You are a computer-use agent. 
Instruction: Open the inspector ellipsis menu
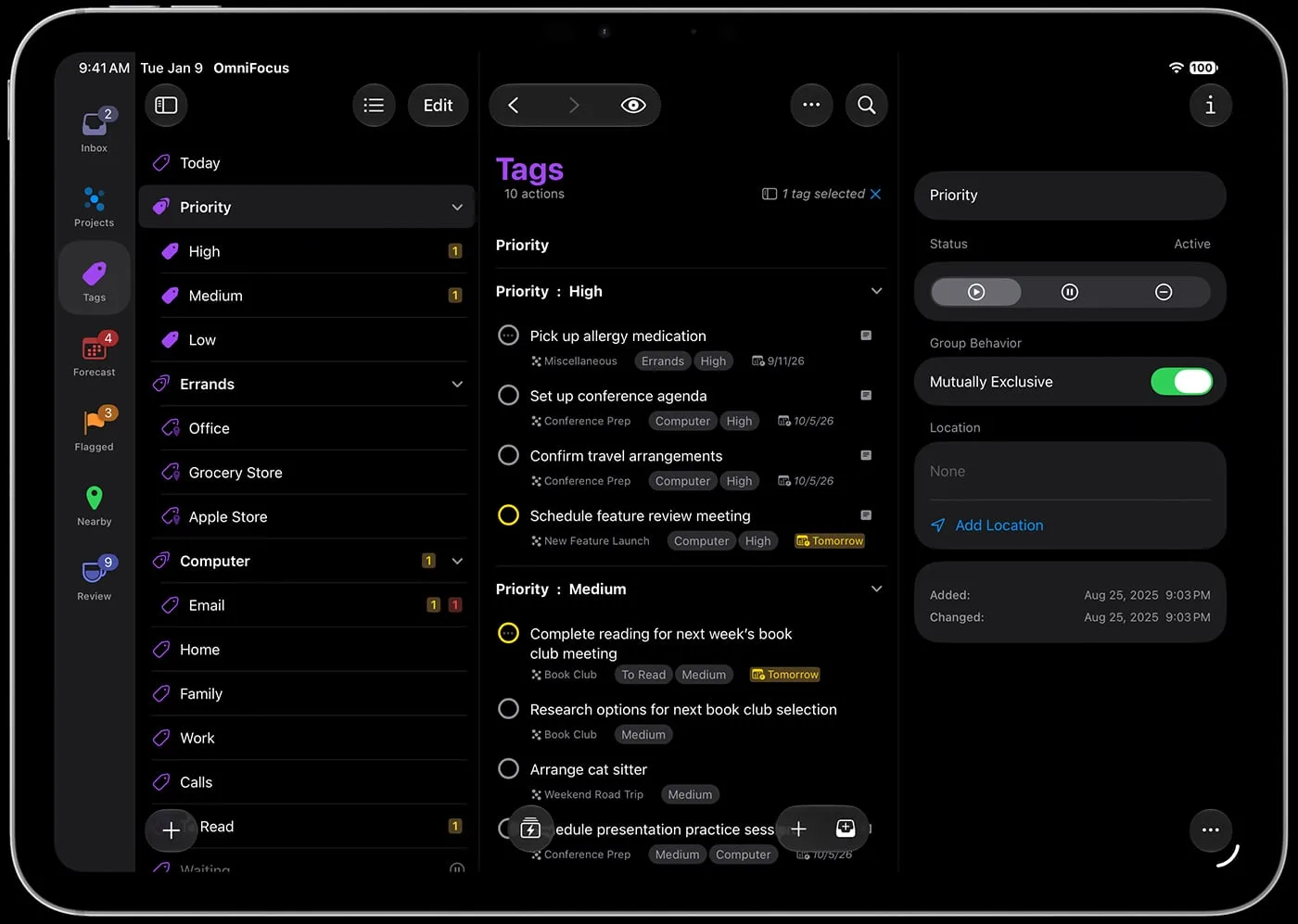1210,830
